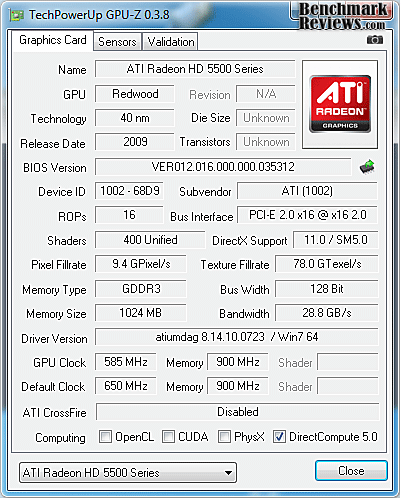Image resolution: width=401 pixels, height=499 pixels.
Task: Click the GPU Clock row Memory 900 MHz field
Action: pos(238,362)
